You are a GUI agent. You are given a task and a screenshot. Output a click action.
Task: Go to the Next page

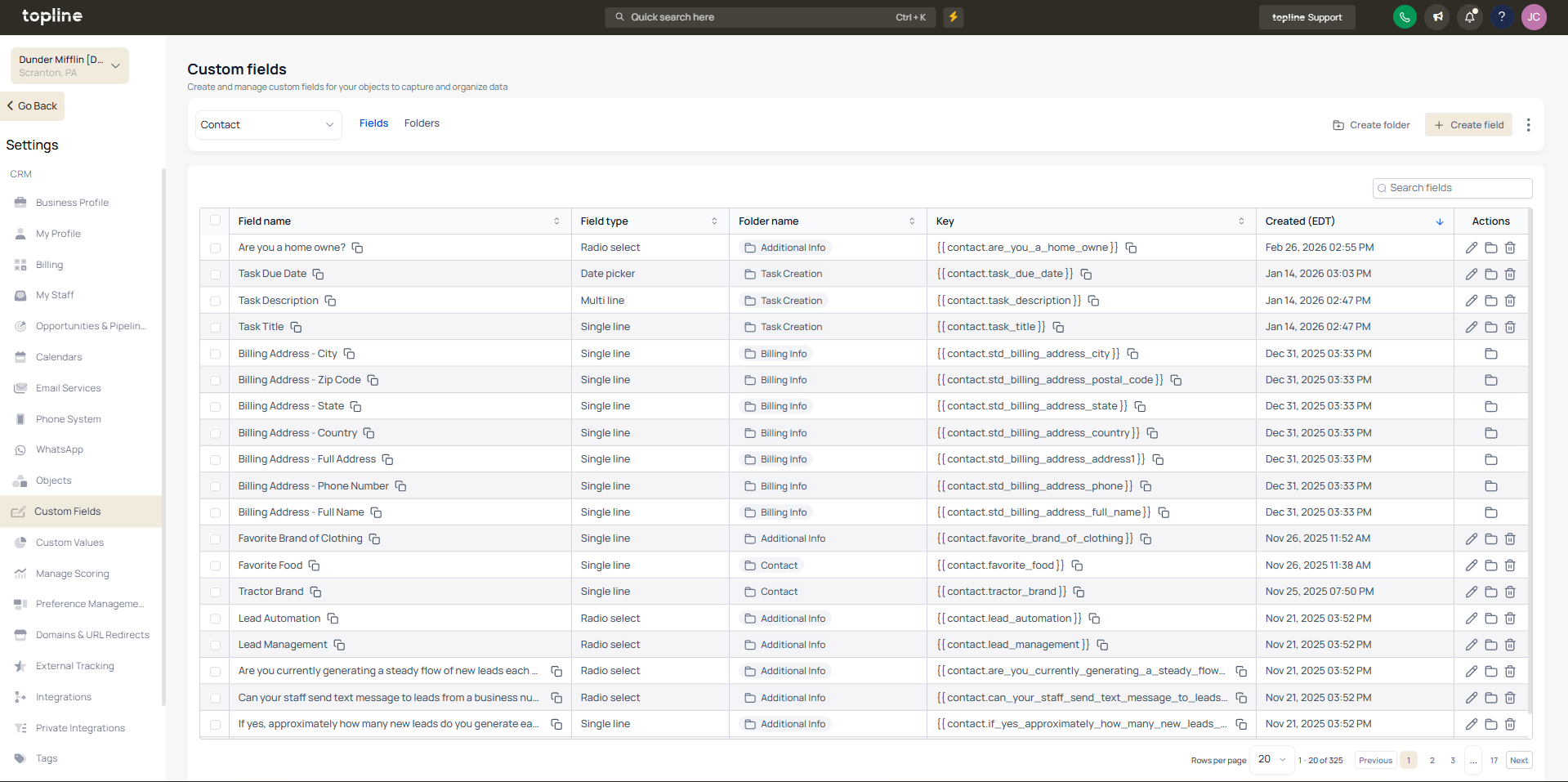click(x=1519, y=760)
